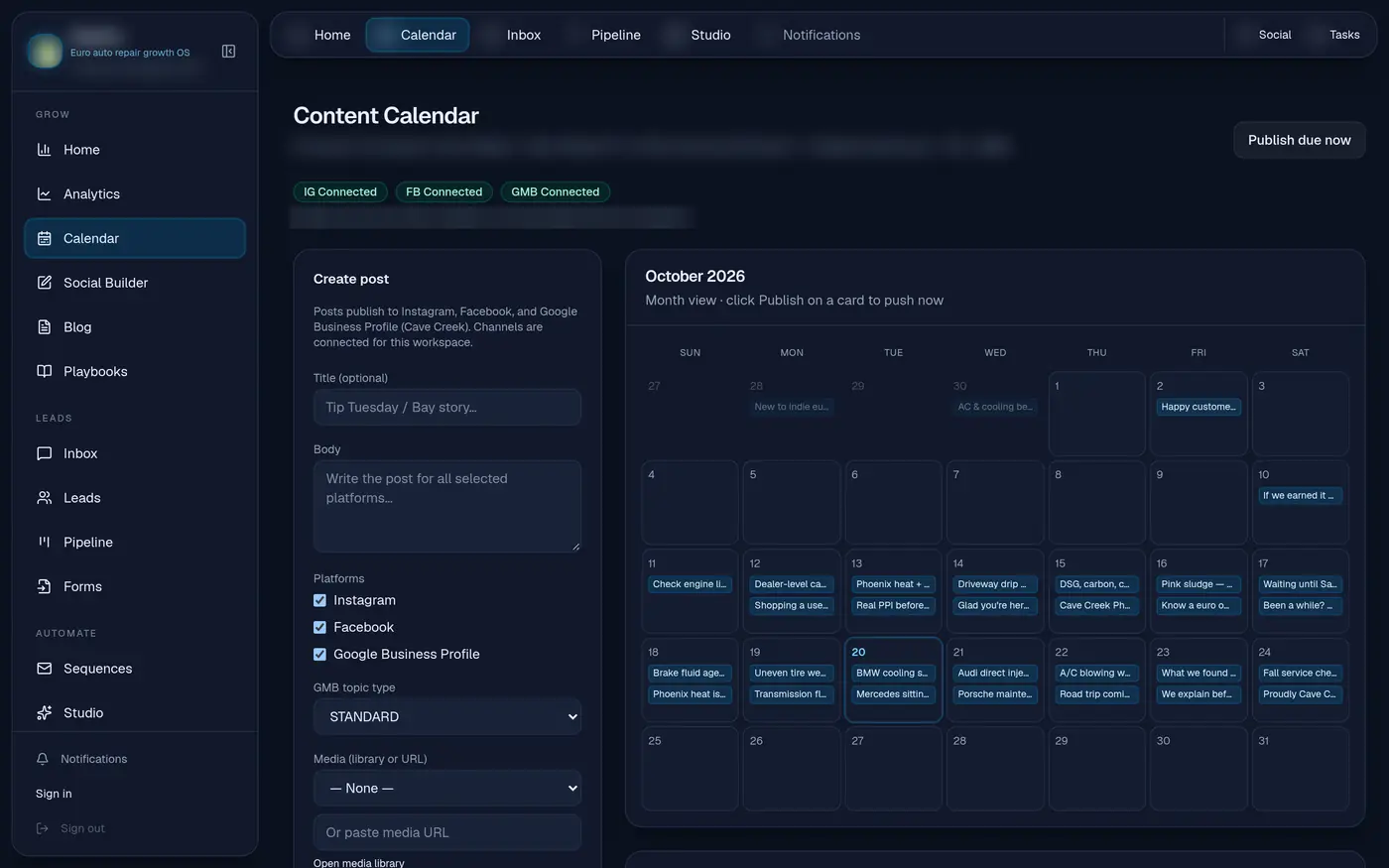Switch to the Calendar tab in top navigation
The height and width of the screenshot is (868, 1389).
418,35
